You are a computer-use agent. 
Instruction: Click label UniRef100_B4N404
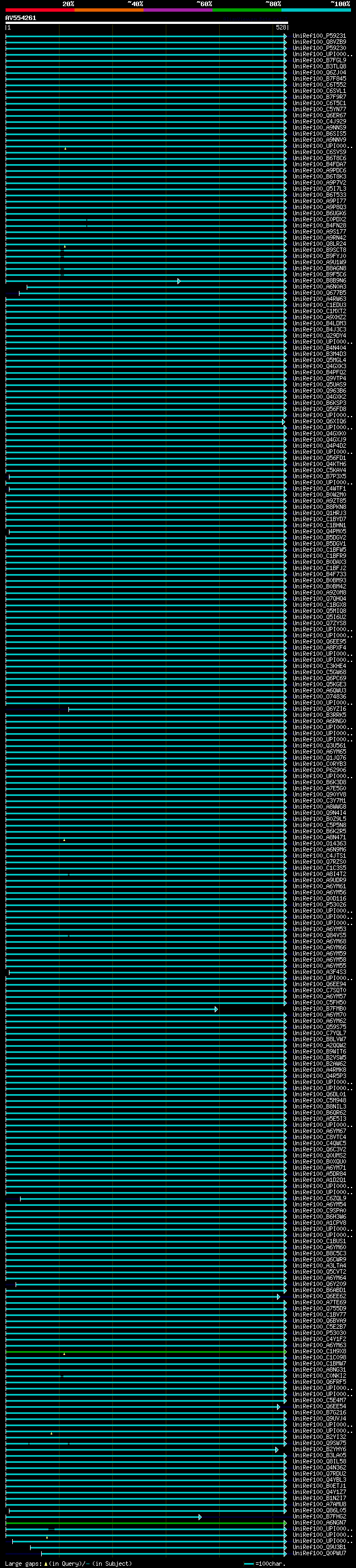[319, 348]
